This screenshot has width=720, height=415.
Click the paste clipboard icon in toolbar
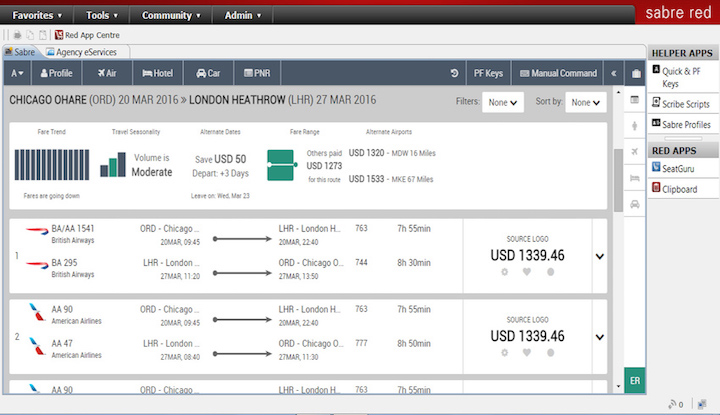pos(43,35)
